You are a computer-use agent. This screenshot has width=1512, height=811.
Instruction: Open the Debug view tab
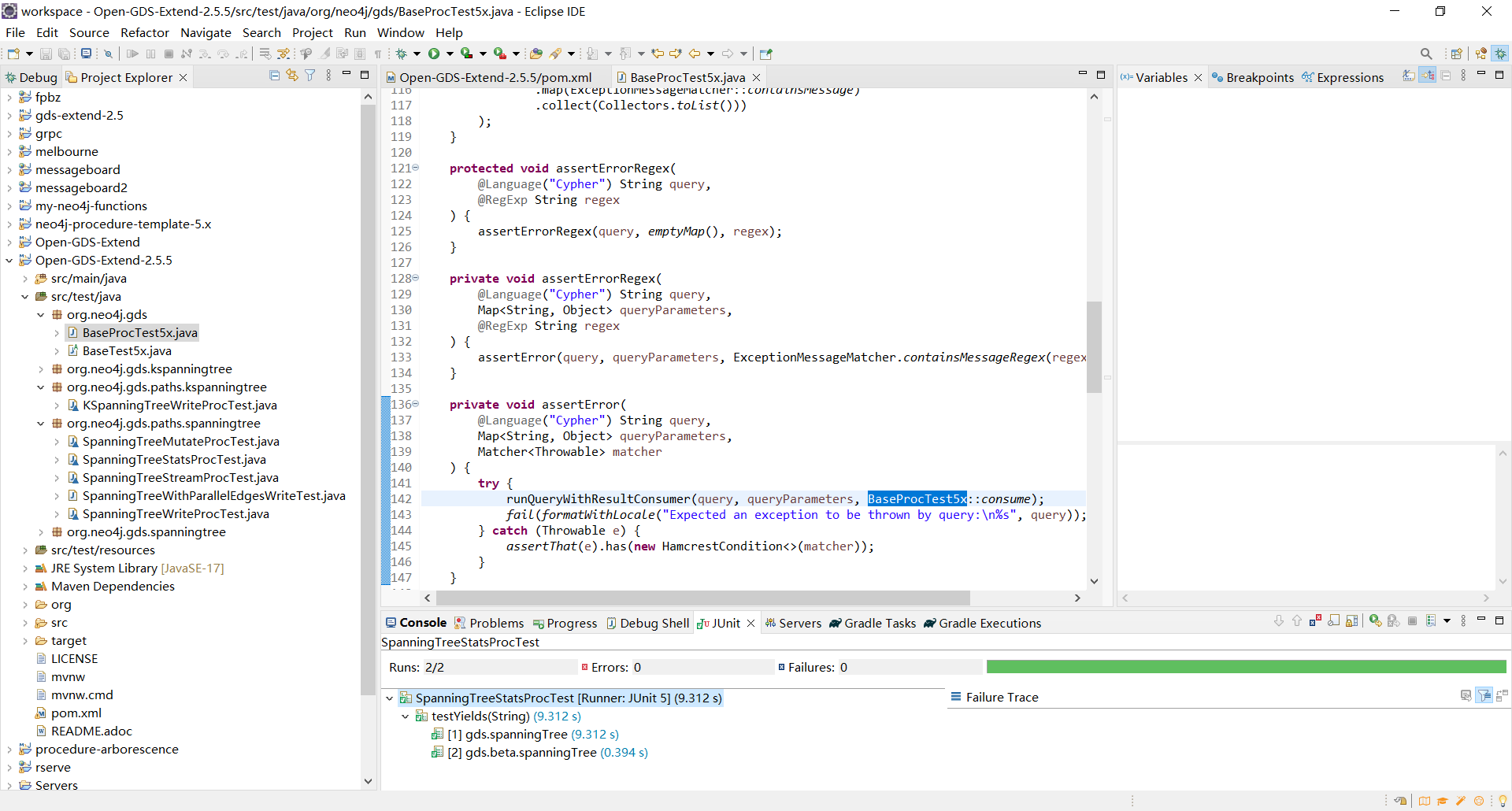[x=31, y=77]
